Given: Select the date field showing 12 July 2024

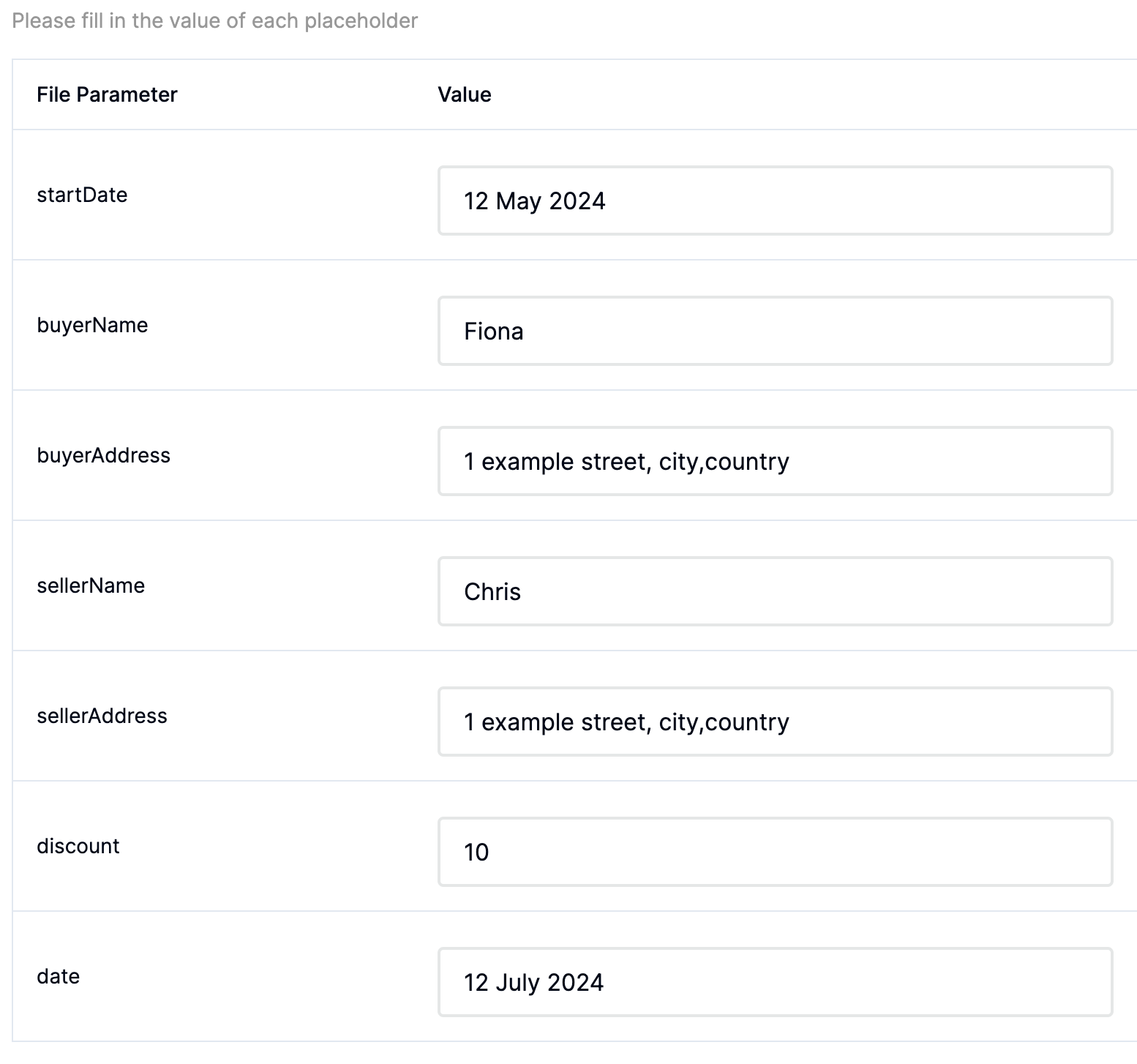Looking at the screenshot, I should (x=775, y=982).
